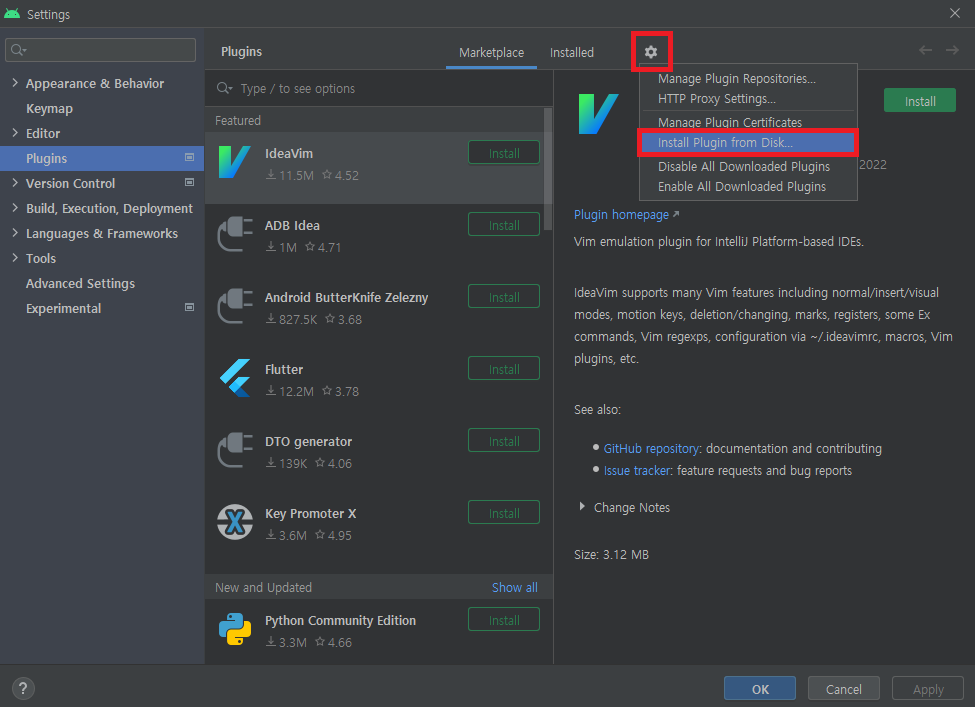Expand the Tools settings node
The height and width of the screenshot is (707, 975).
pos(15,257)
